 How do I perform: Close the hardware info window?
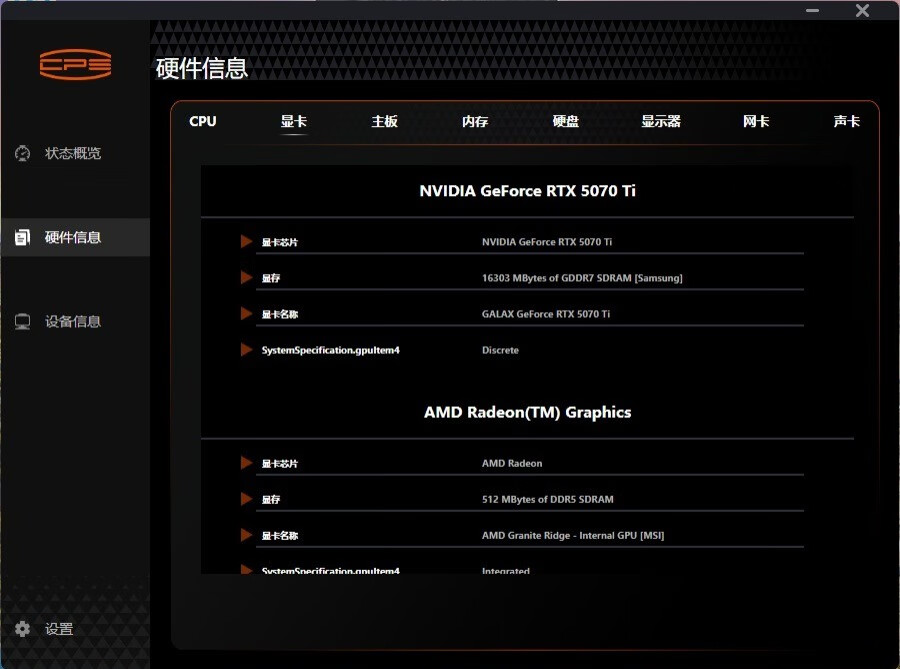coord(862,10)
